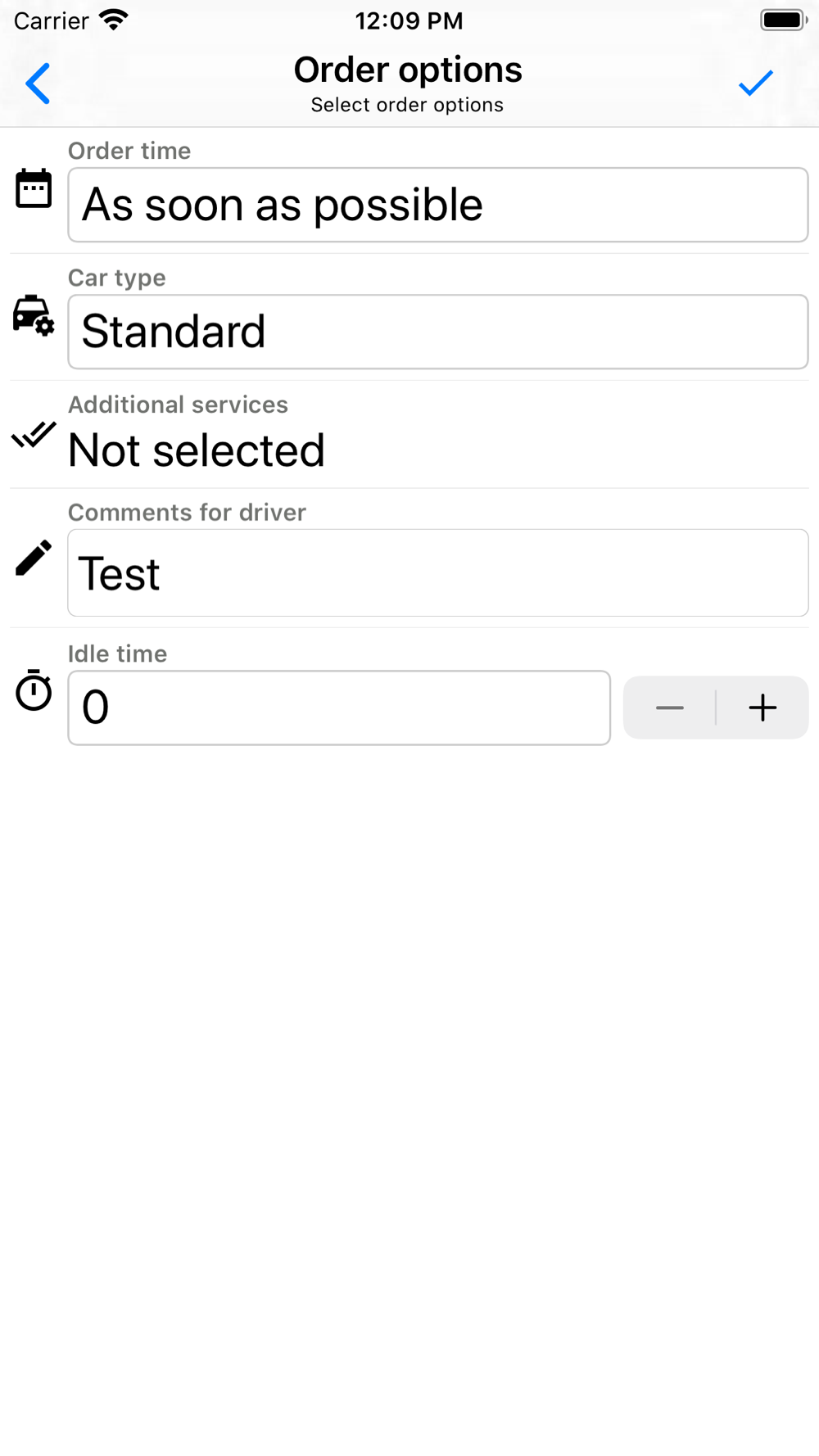Edit the Comments for driver field
The width and height of the screenshot is (819, 1456).
tap(438, 572)
